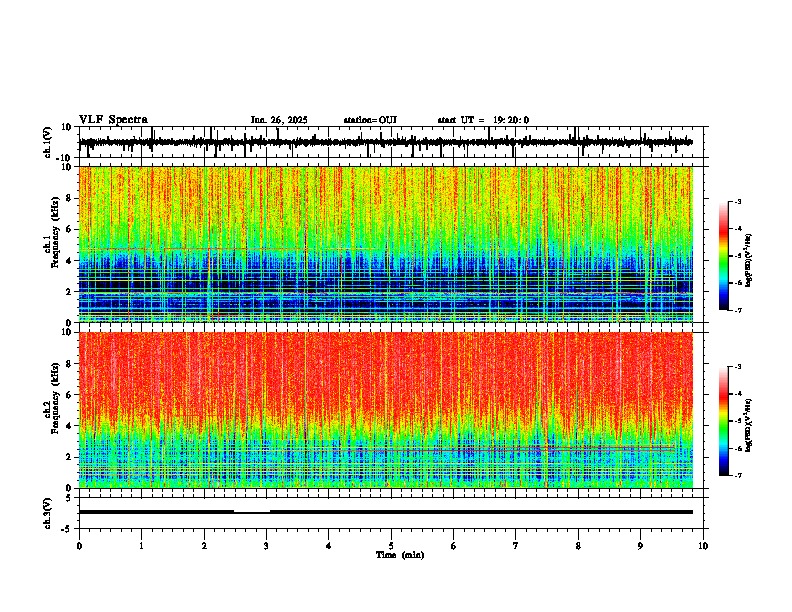Click the "-3" label on ch.2 color scale
The image size is (792, 612).
(737, 367)
